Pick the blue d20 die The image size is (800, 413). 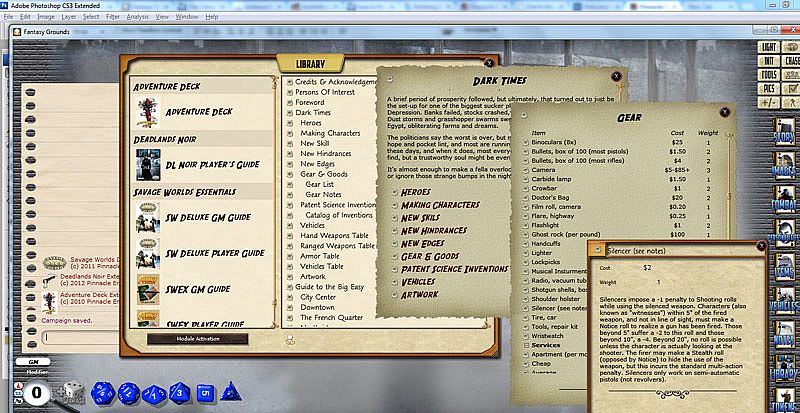coord(103,394)
